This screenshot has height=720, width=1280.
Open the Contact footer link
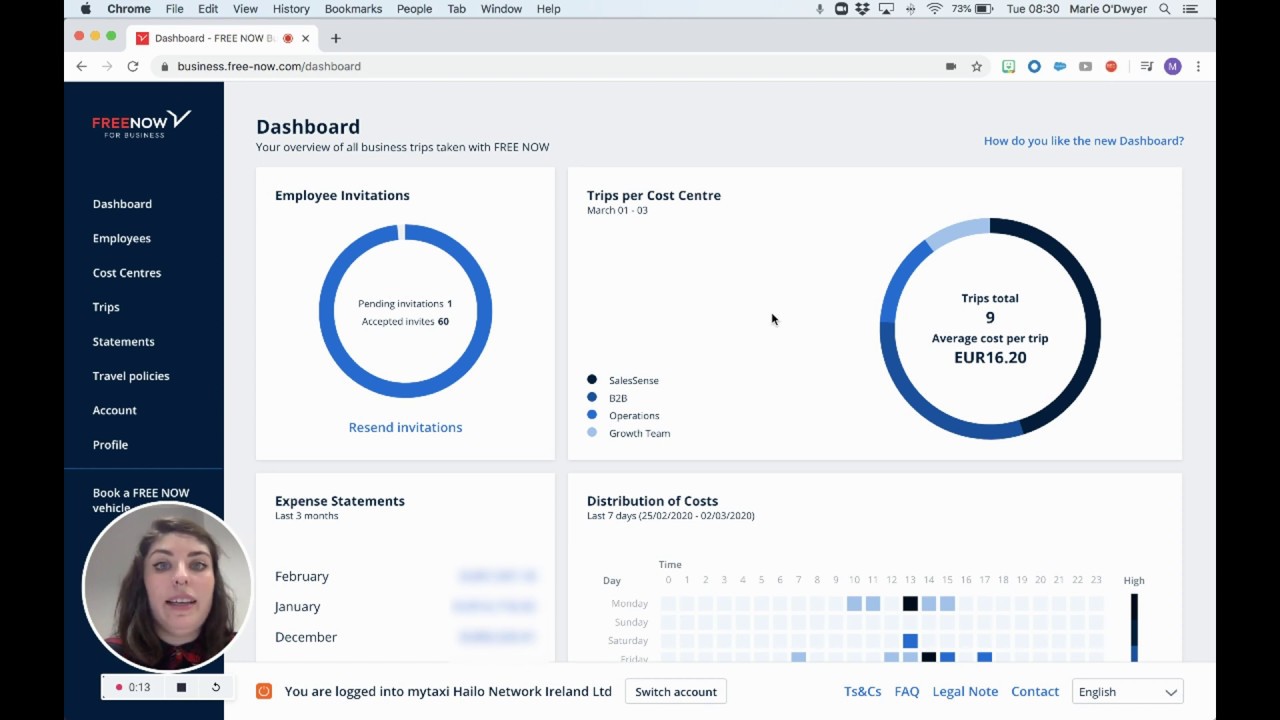pyautogui.click(x=1035, y=692)
